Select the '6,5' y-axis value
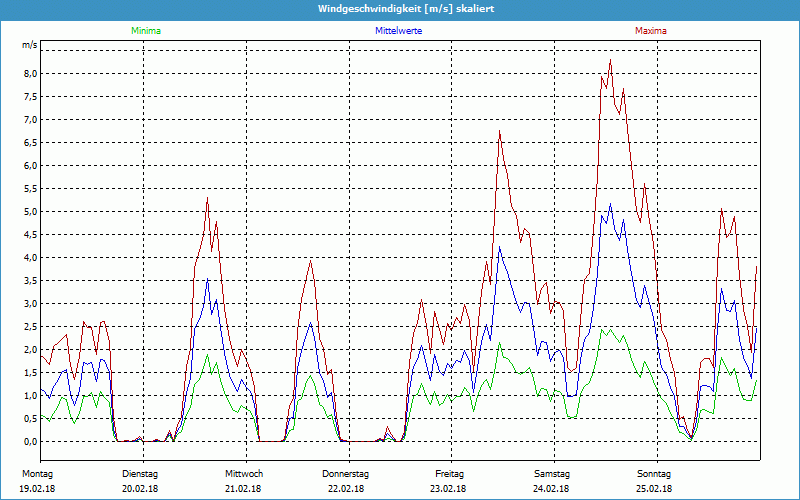800x500 pixels. coord(30,142)
